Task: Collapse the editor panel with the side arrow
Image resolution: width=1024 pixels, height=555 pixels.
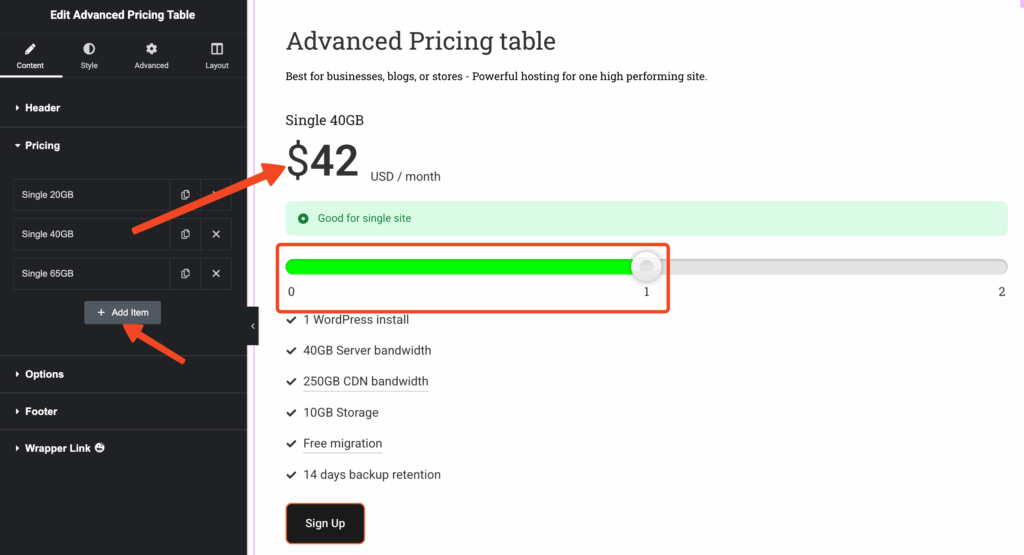Action: coord(253,326)
